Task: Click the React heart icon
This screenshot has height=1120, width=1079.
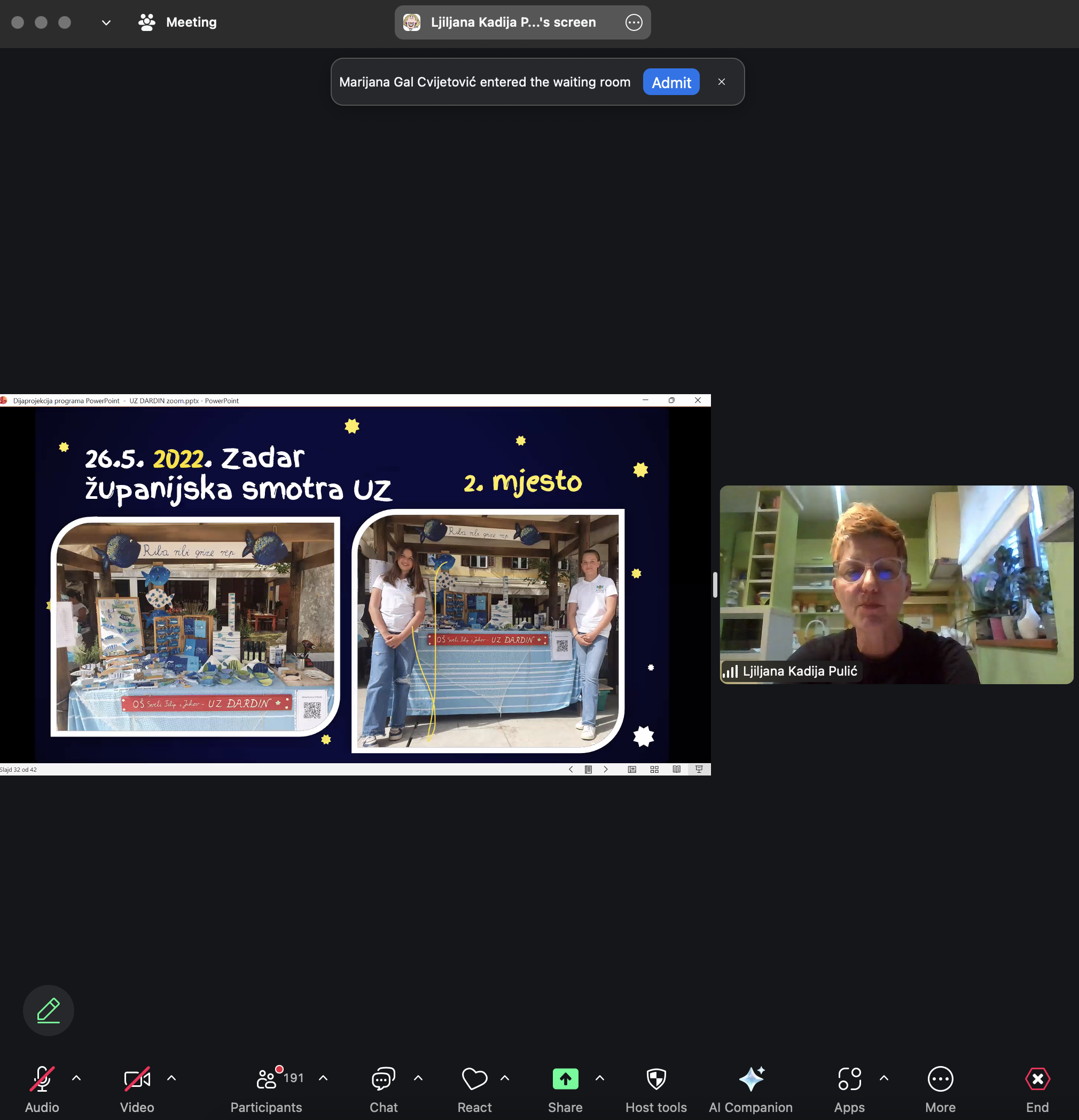Action: [x=474, y=1079]
